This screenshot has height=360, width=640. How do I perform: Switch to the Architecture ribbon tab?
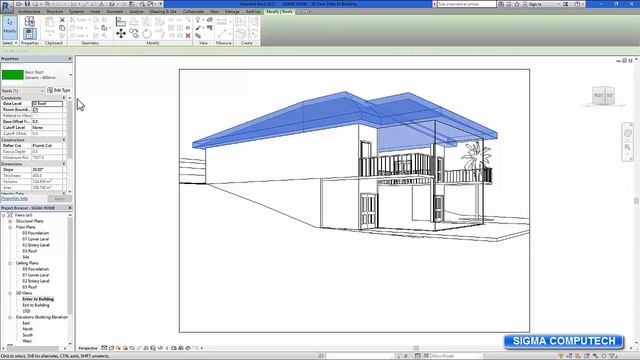[29, 12]
